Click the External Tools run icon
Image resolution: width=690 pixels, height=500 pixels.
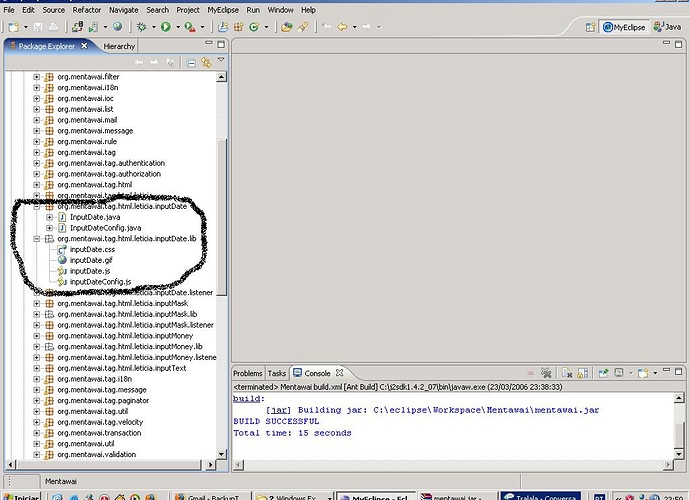tap(190, 27)
